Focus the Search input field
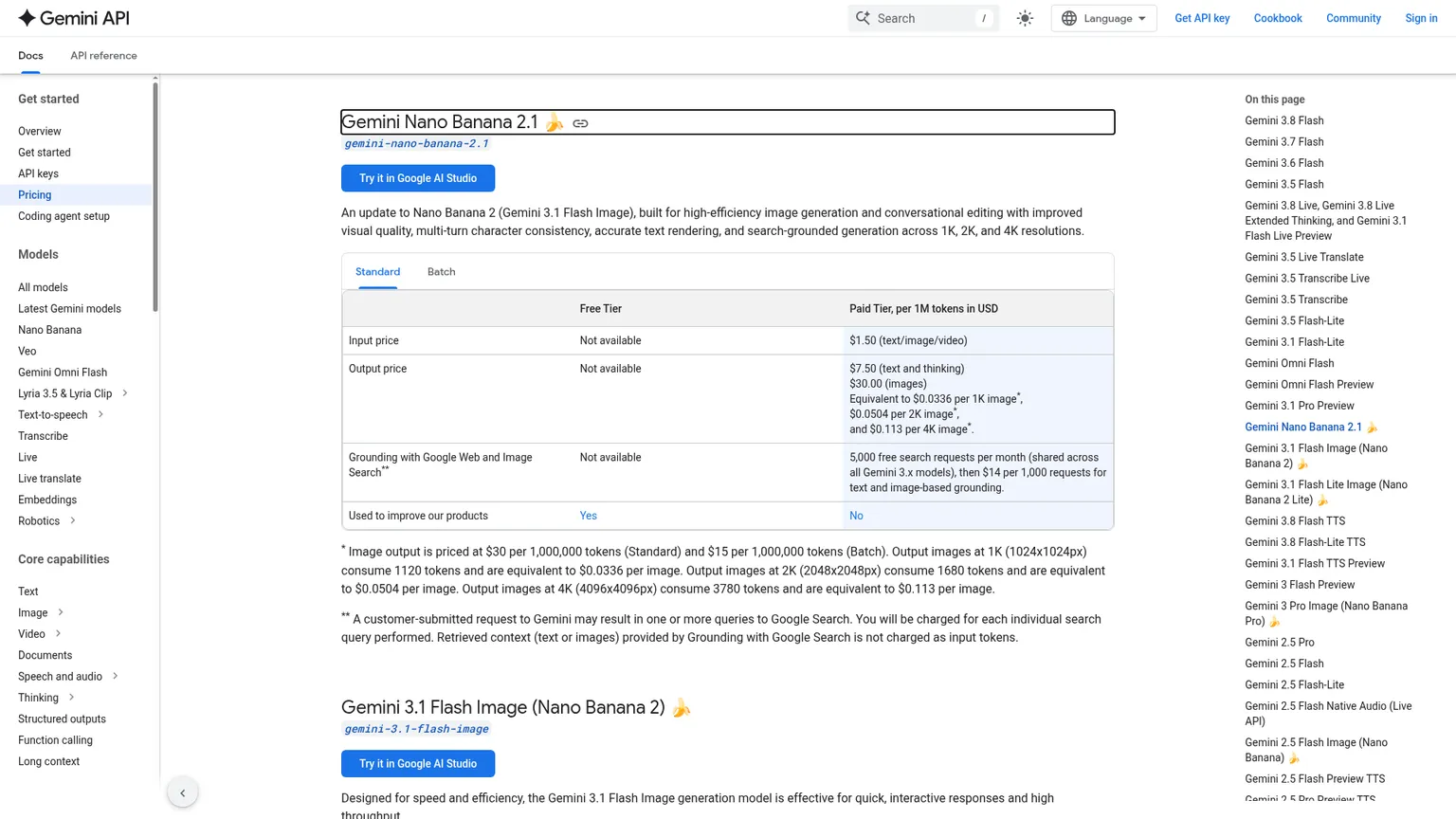 tap(923, 18)
